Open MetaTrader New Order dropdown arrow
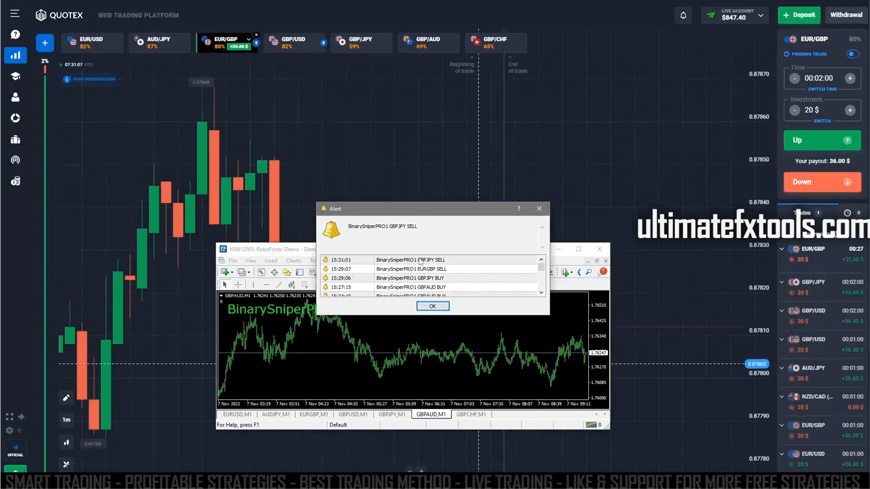The image size is (870, 489). coord(232,273)
